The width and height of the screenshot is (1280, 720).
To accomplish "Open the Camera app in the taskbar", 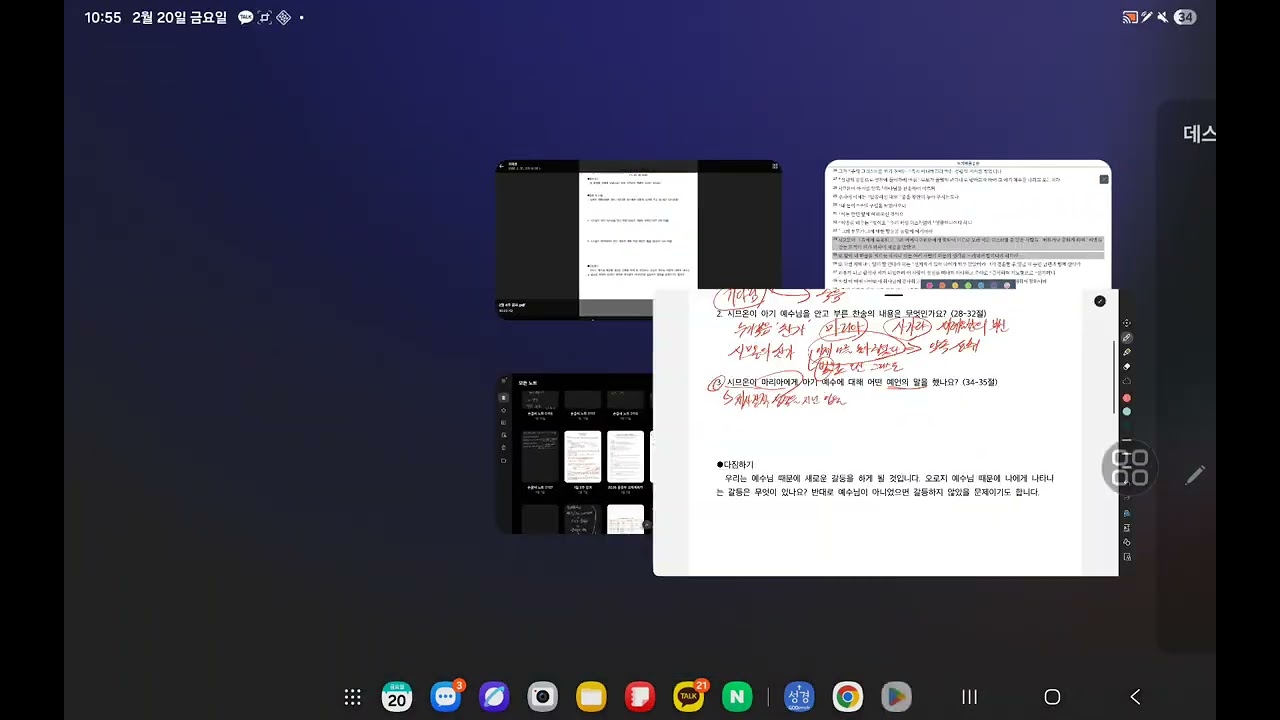I will (543, 697).
